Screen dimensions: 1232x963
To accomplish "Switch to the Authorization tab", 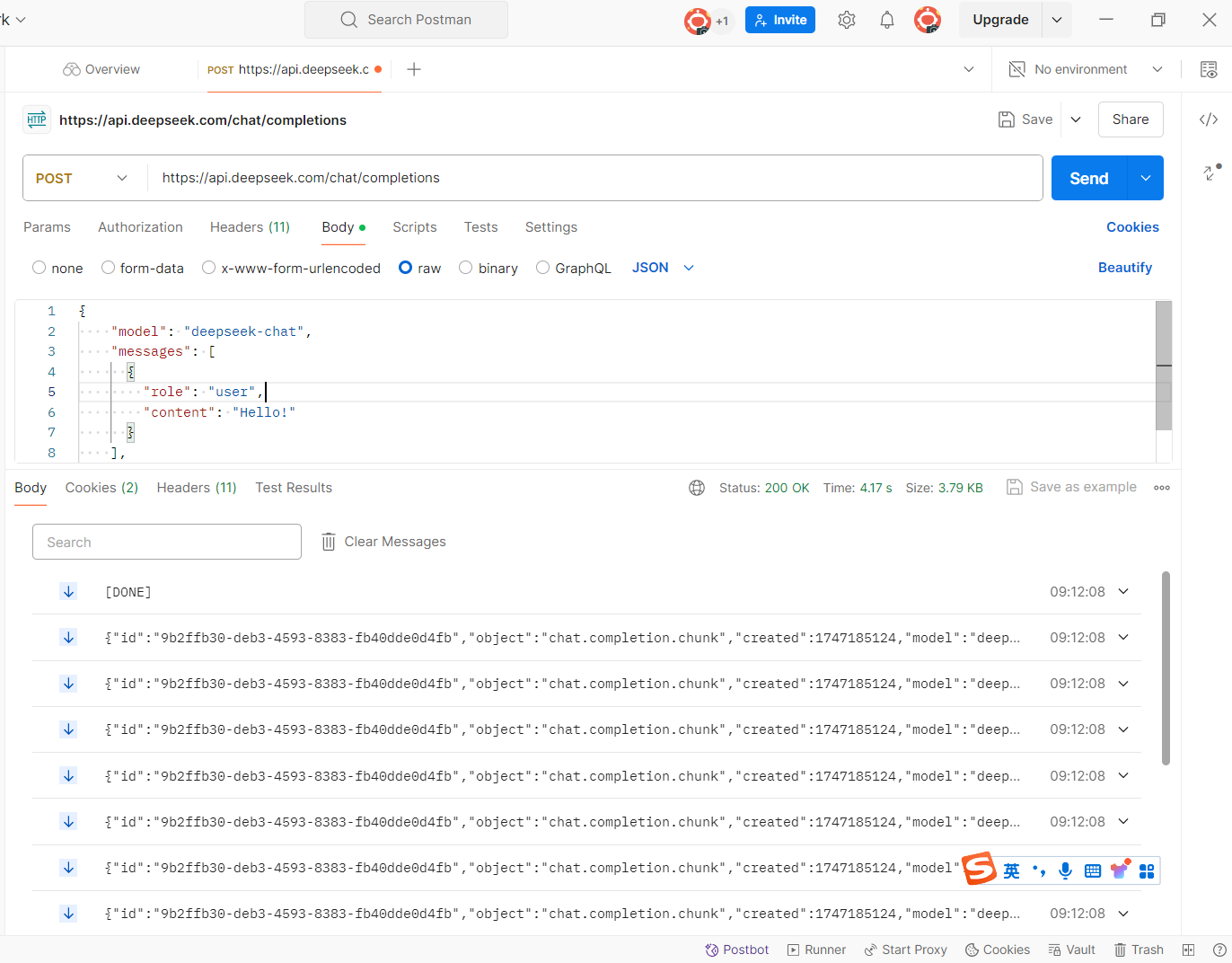I will tap(140, 227).
